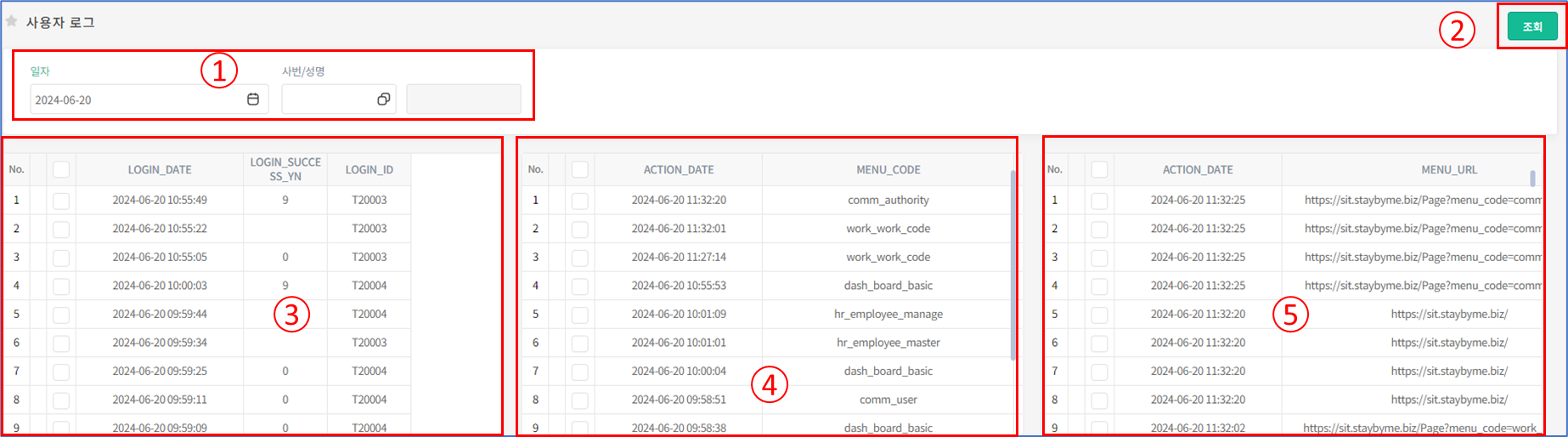The width and height of the screenshot is (1568, 437).
Task: Click the MENU_CODE column header
Action: pos(888,170)
